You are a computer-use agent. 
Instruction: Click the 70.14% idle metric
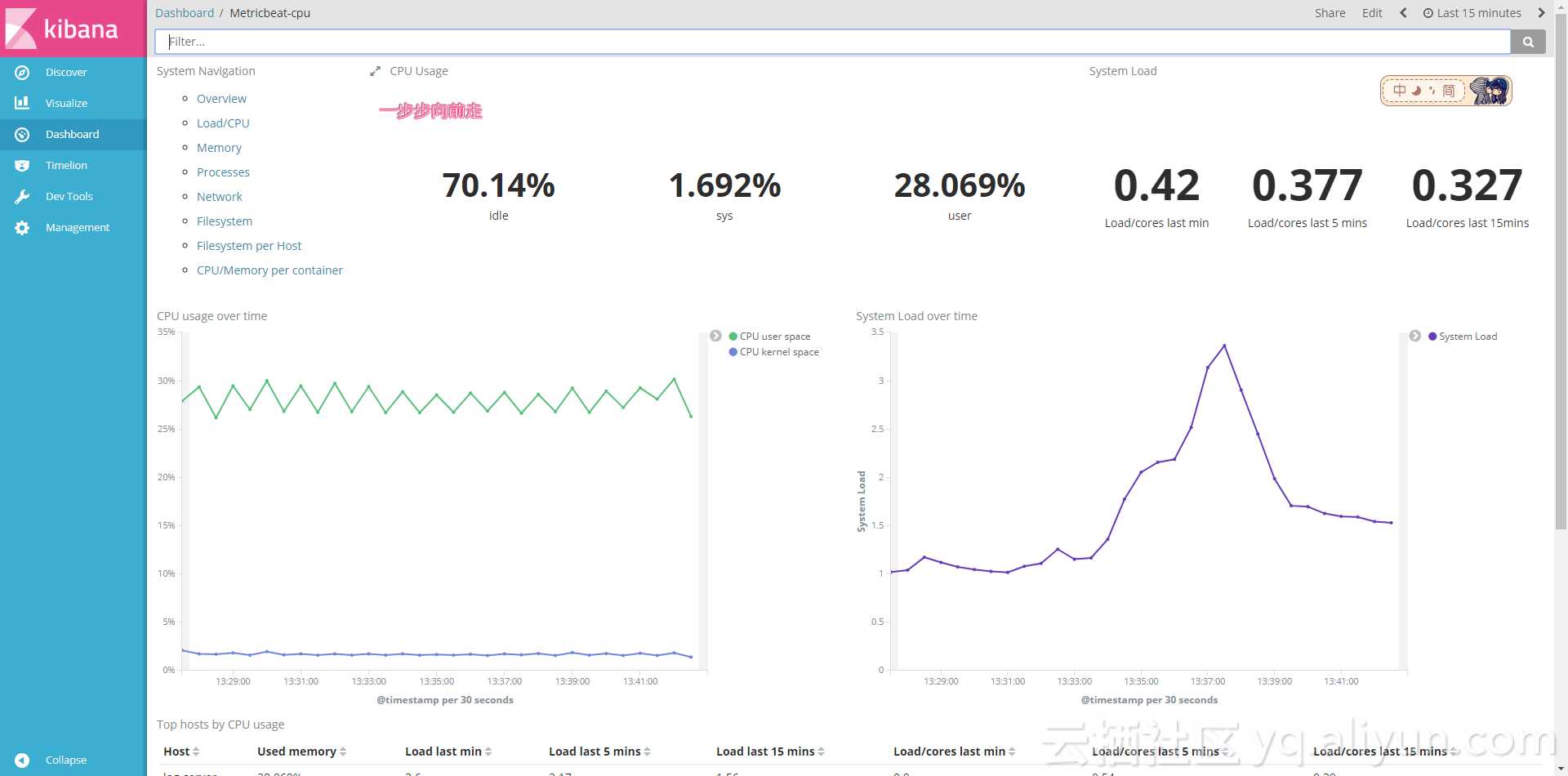[498, 185]
